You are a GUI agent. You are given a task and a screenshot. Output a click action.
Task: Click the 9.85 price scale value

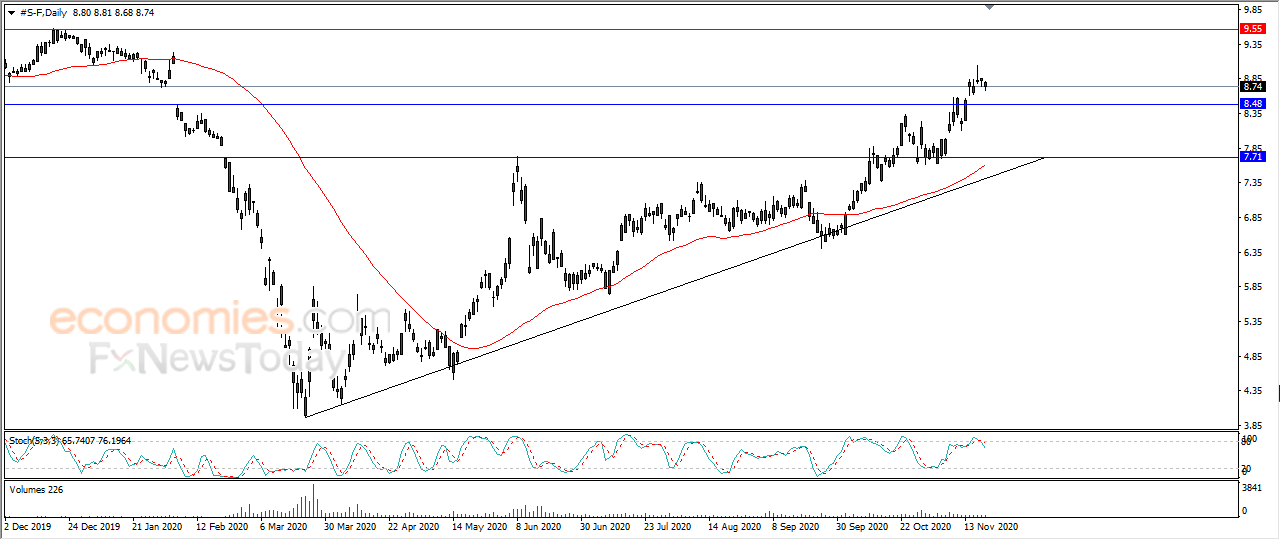point(1252,10)
